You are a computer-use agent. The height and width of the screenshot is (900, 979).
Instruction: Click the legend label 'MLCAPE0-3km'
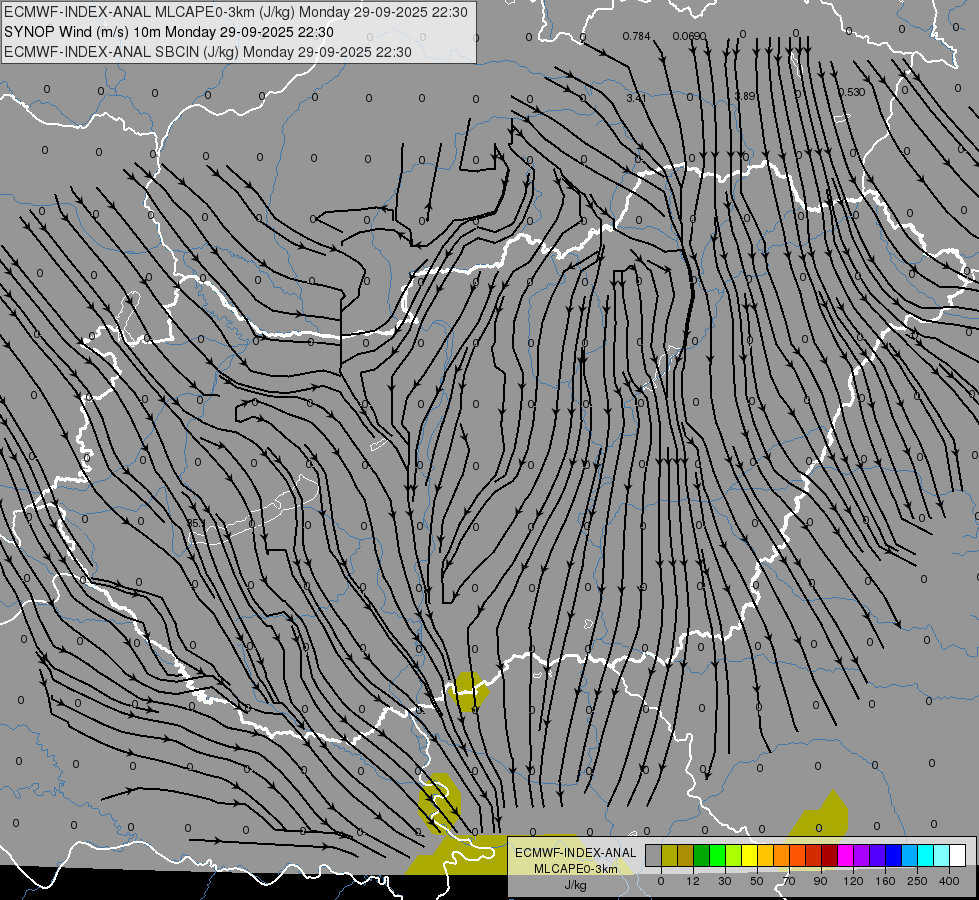tap(575, 869)
